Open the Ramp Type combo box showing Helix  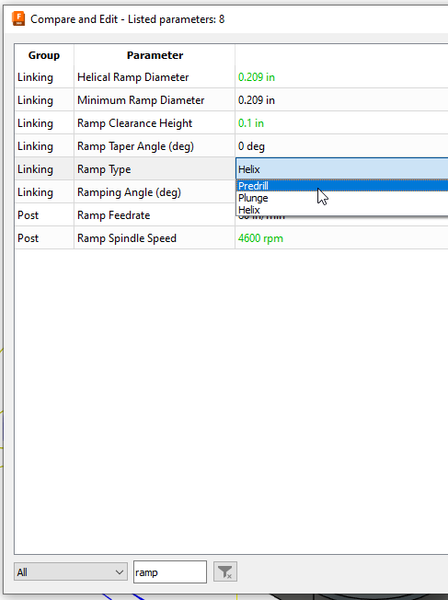[342, 169]
